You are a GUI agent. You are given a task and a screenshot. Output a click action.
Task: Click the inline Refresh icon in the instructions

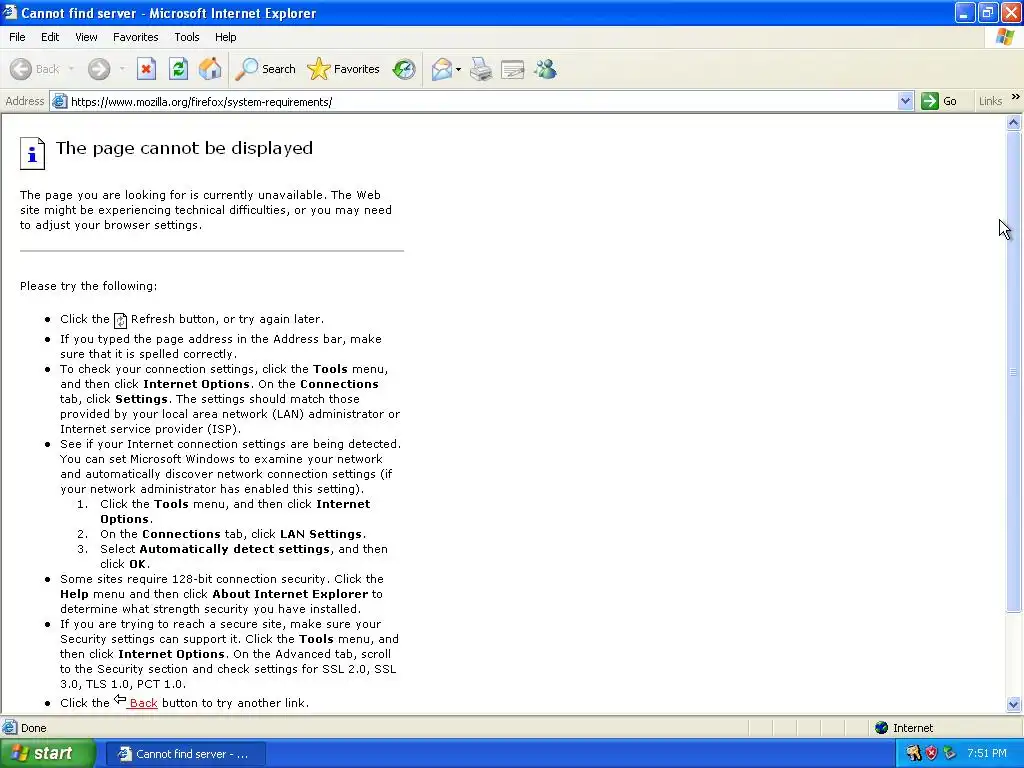120,320
